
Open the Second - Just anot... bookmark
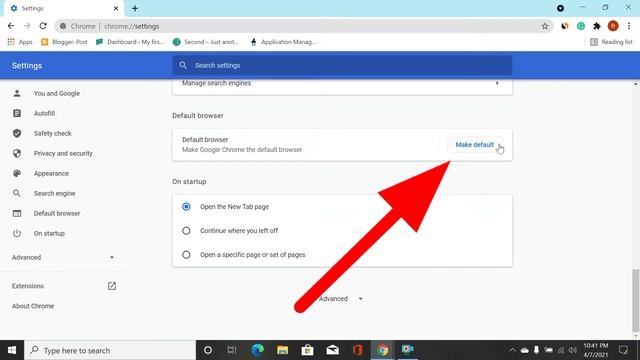pos(206,42)
